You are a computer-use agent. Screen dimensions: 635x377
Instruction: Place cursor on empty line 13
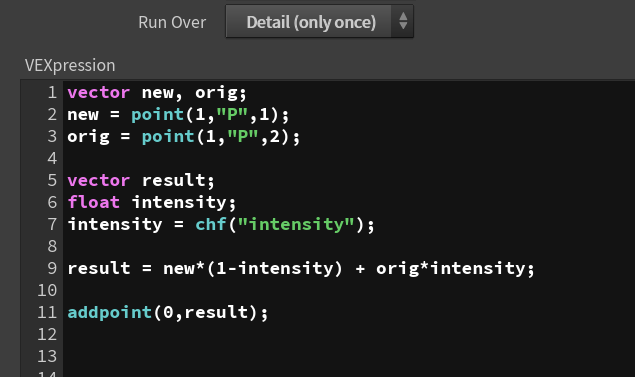click(348, 356)
